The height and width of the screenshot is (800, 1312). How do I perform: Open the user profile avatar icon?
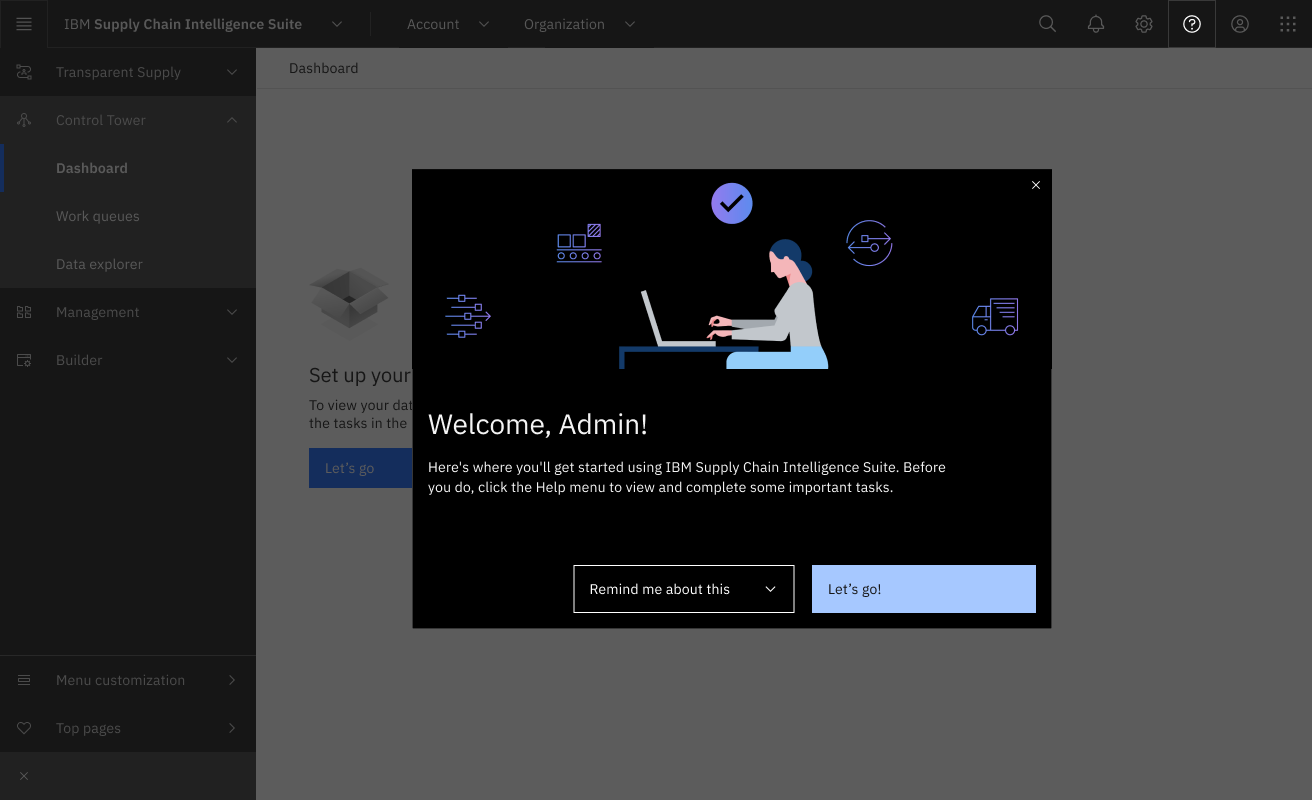tap(1240, 24)
